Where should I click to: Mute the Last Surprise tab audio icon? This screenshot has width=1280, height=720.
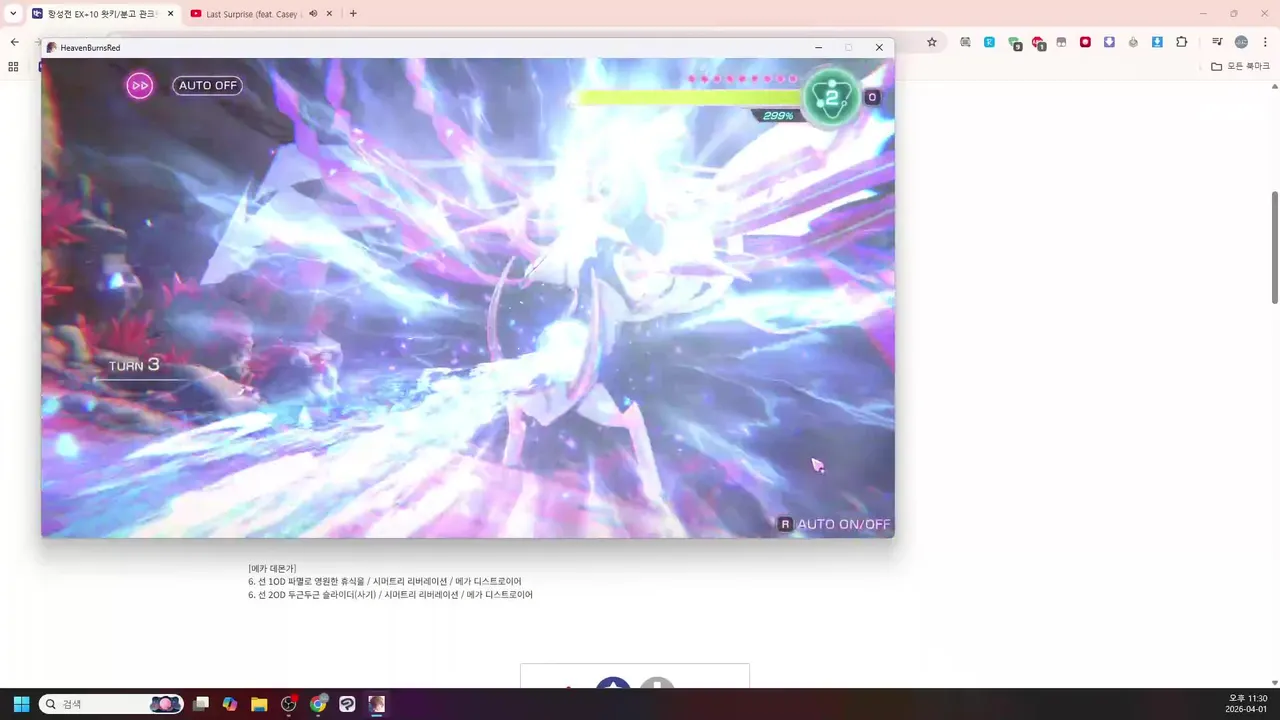pos(313,13)
